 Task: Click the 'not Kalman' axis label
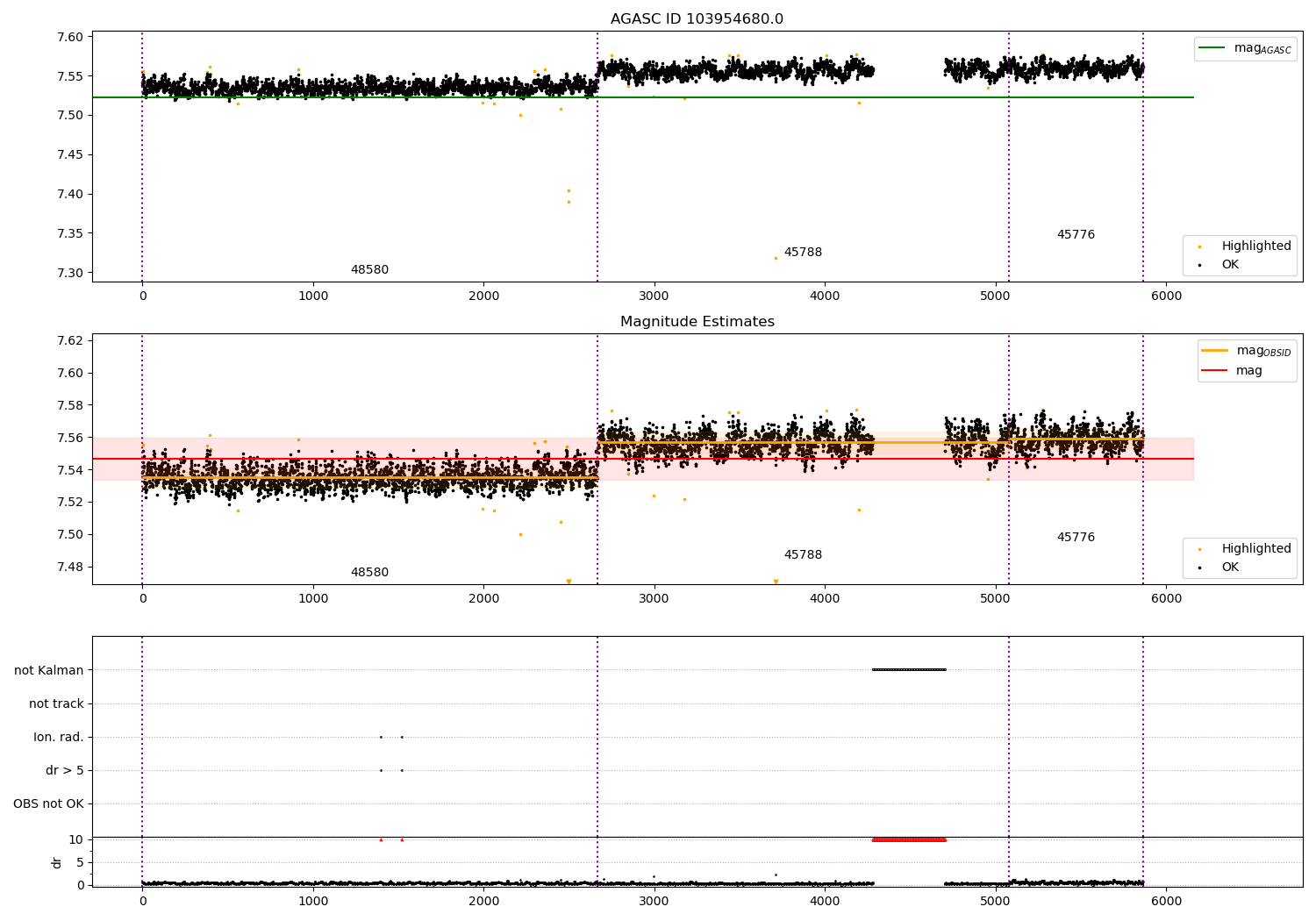coord(49,670)
